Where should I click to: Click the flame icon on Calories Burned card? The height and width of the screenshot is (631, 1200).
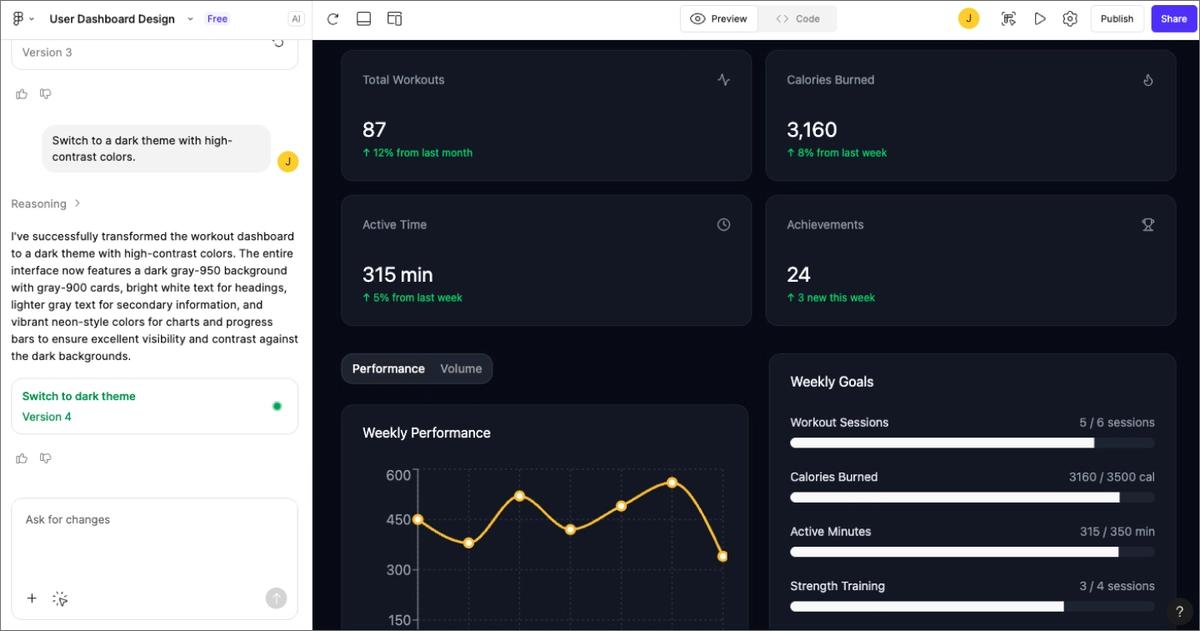1148,79
